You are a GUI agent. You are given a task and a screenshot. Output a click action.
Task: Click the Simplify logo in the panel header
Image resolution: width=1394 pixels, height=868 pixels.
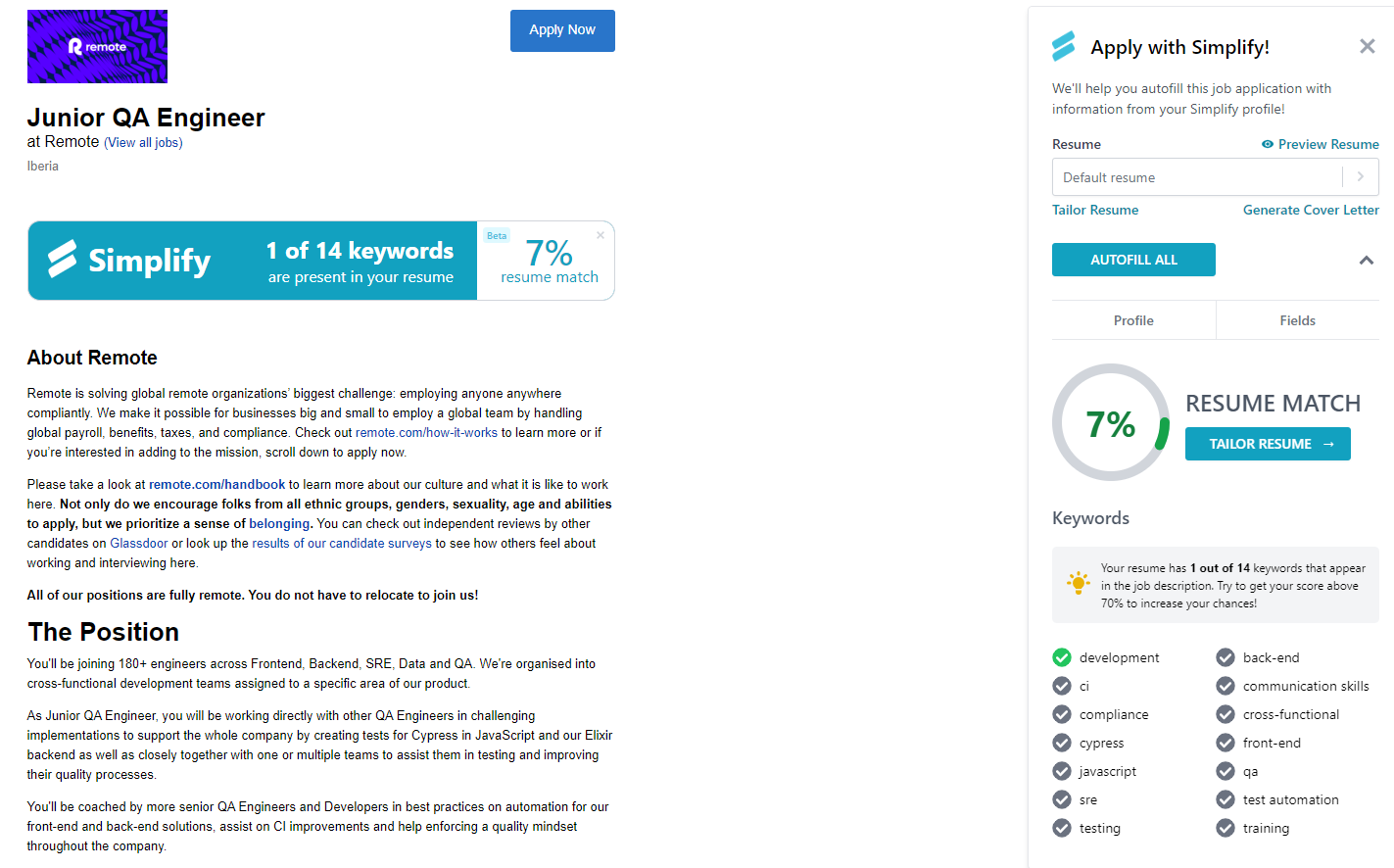point(1065,45)
